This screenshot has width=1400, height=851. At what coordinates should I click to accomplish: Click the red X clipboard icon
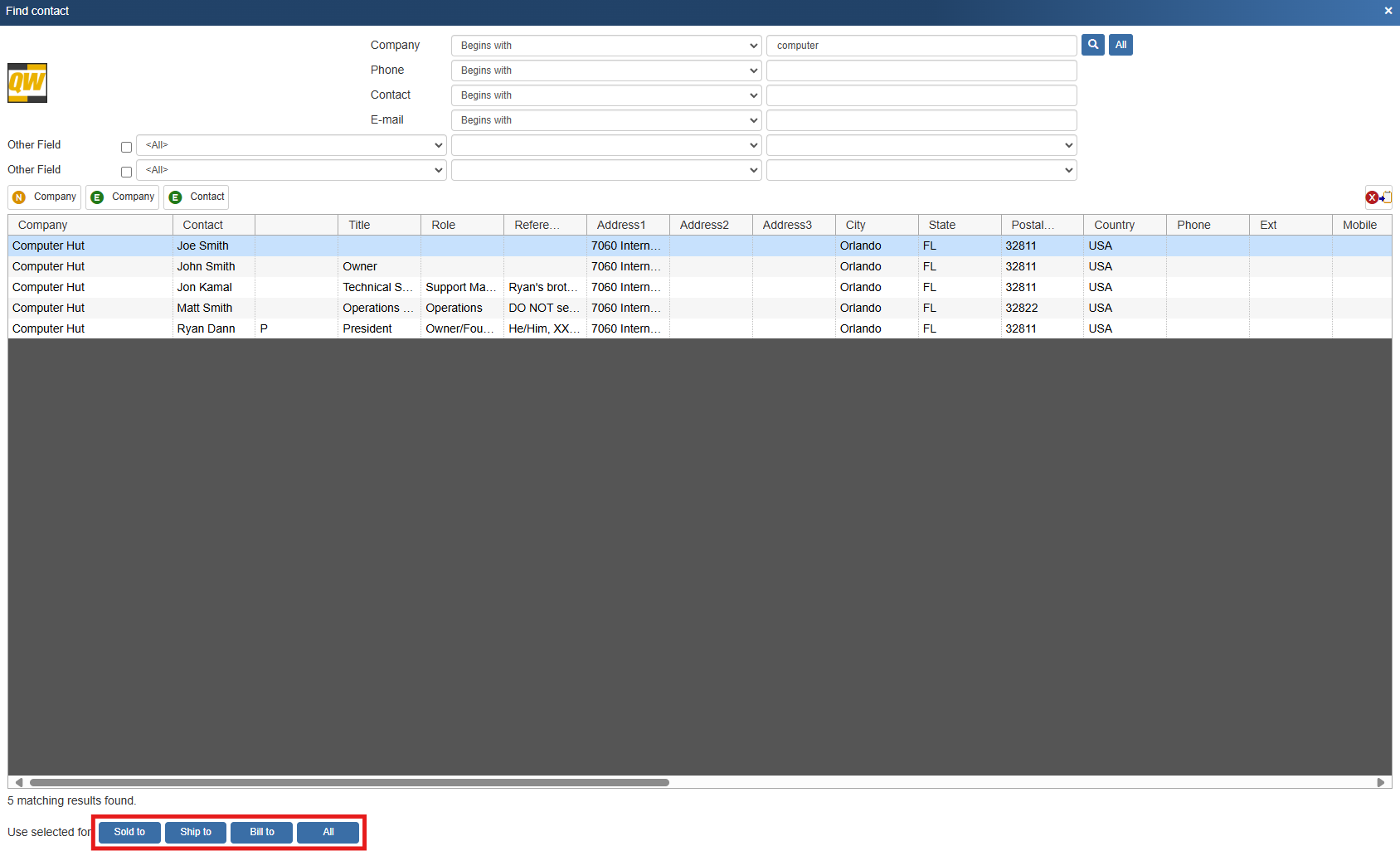click(1378, 197)
